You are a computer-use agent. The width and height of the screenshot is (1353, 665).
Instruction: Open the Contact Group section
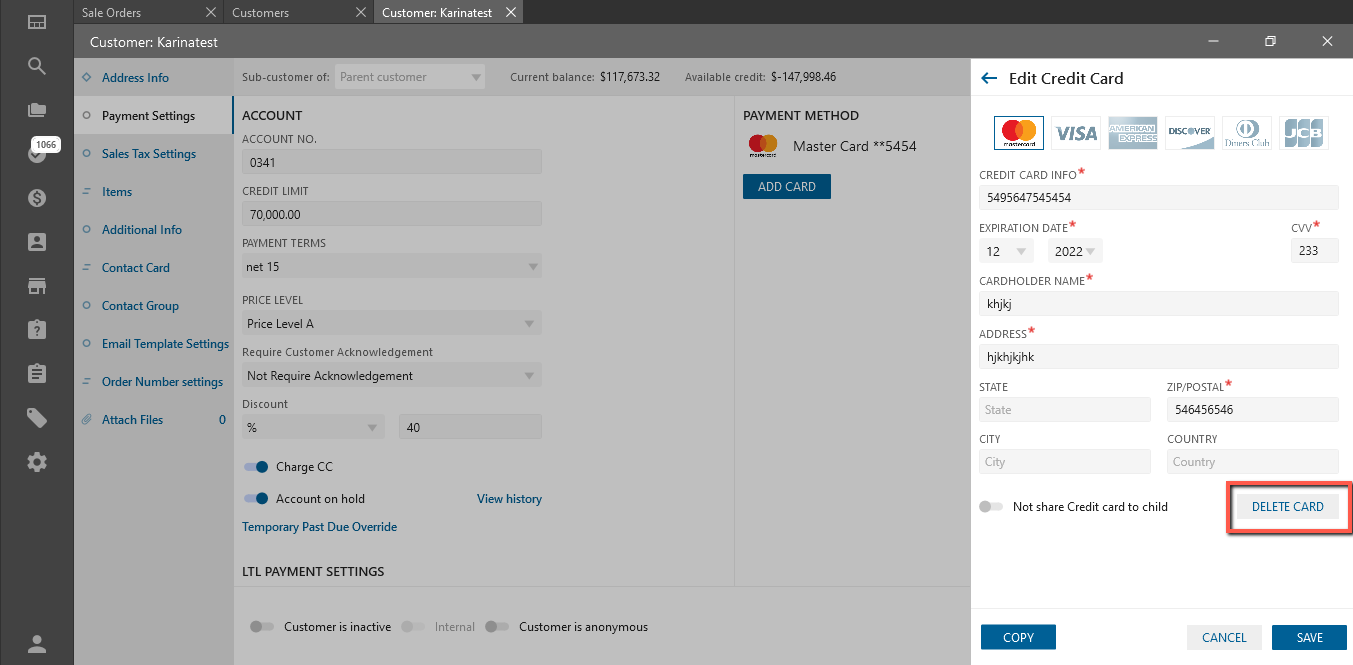click(x=140, y=306)
